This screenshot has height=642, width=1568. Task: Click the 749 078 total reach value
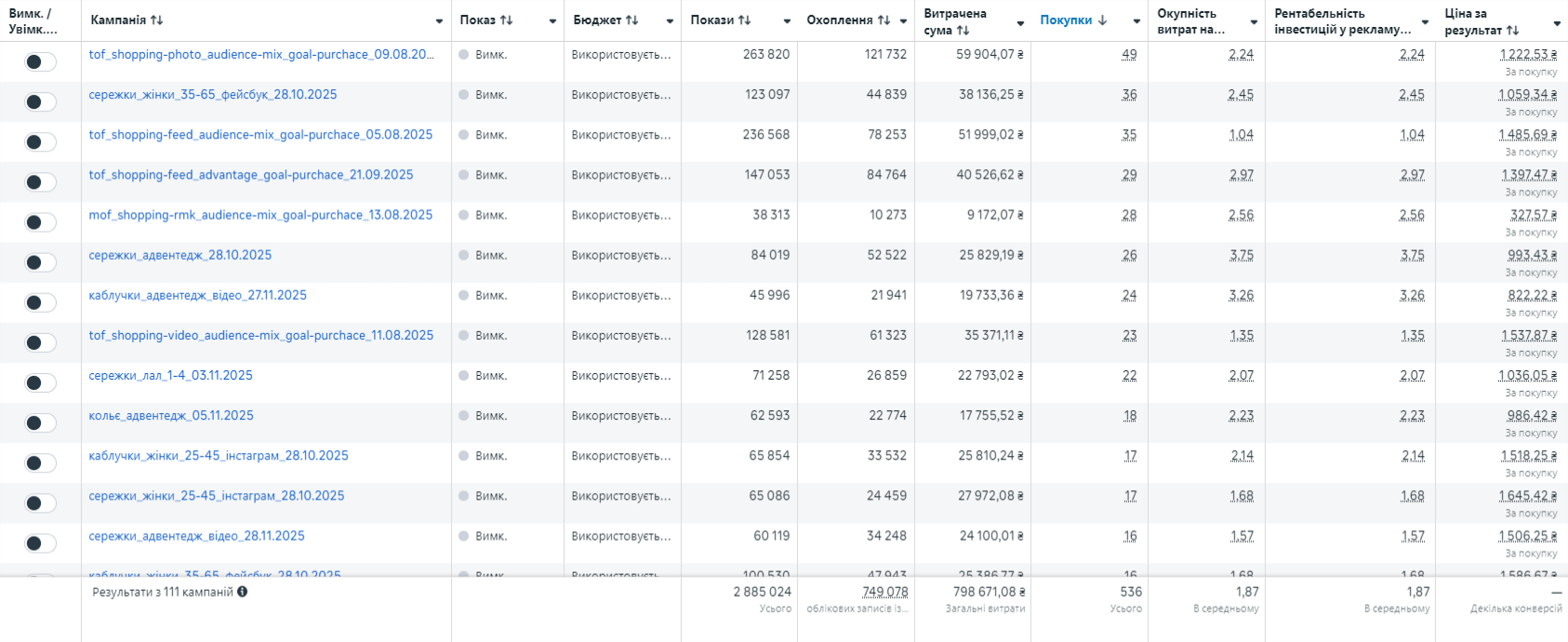[x=884, y=592]
